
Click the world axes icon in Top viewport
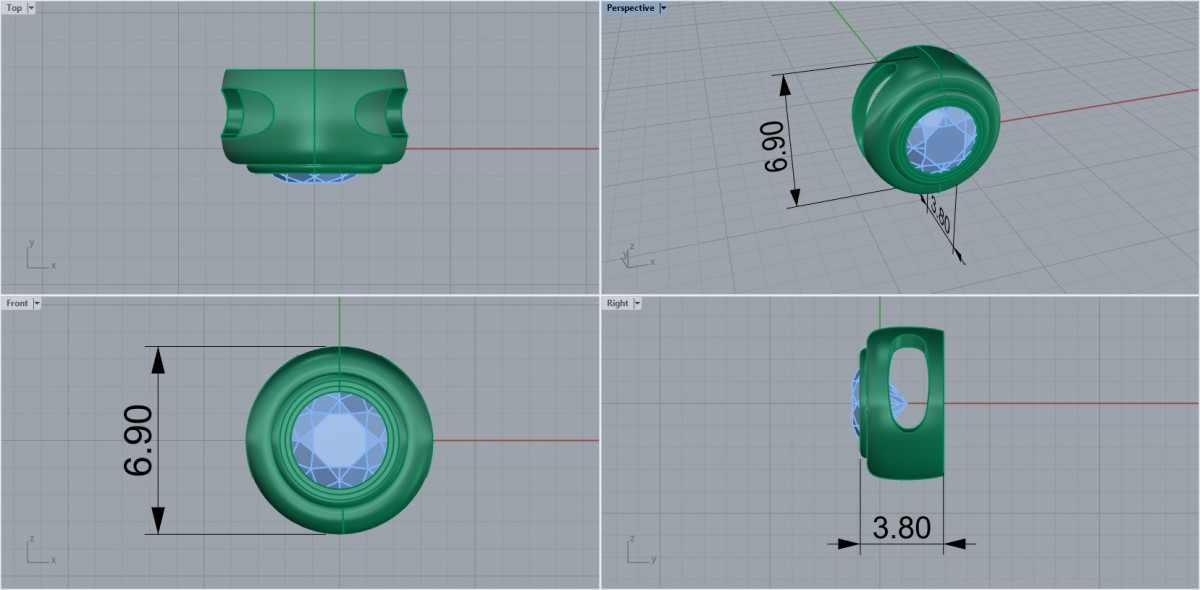click(38, 257)
